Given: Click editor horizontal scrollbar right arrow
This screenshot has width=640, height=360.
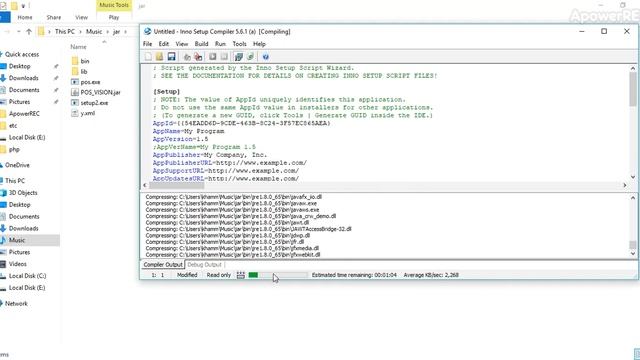Looking at the screenshot, I should click(624, 185).
